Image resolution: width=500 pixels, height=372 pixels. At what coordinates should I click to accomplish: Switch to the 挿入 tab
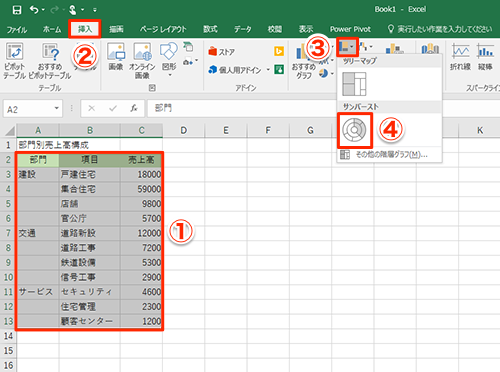pyautogui.click(x=85, y=29)
